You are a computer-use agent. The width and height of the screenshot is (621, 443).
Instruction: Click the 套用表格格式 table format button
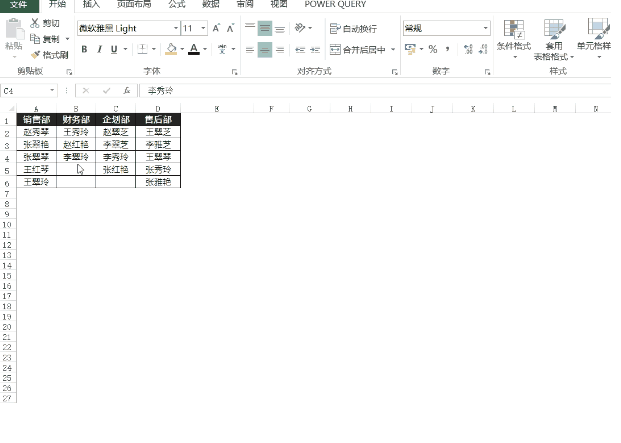pyautogui.click(x=554, y=40)
